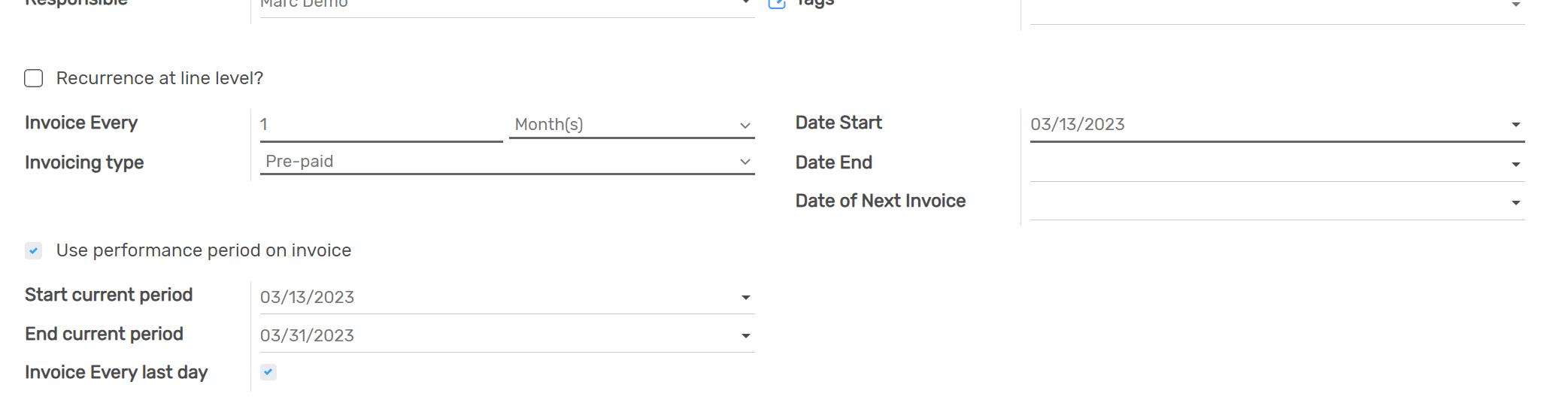Click the external link icon beside Tags
The width and height of the screenshot is (1568, 406).
[x=777, y=4]
